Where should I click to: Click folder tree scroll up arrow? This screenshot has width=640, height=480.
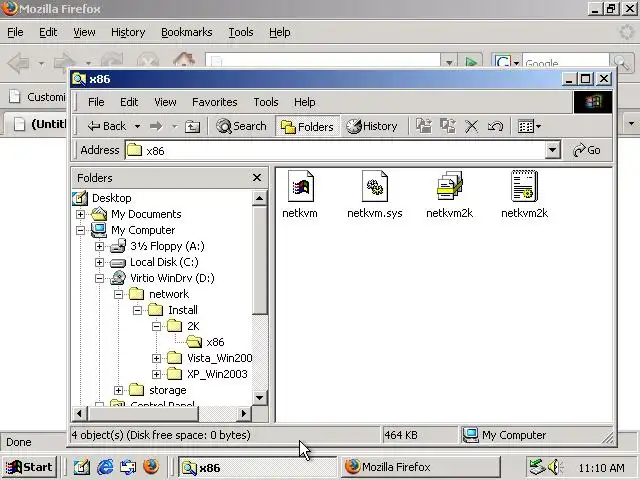pos(260,198)
